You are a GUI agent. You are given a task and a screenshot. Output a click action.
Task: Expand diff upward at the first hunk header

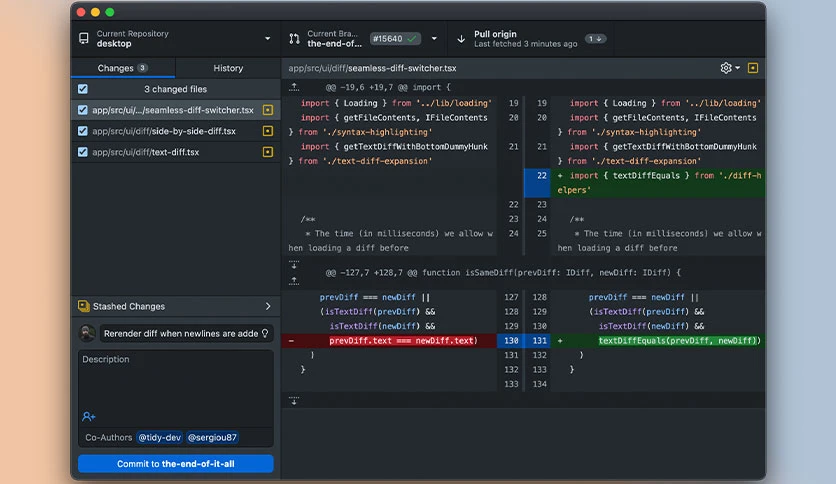tap(294, 87)
